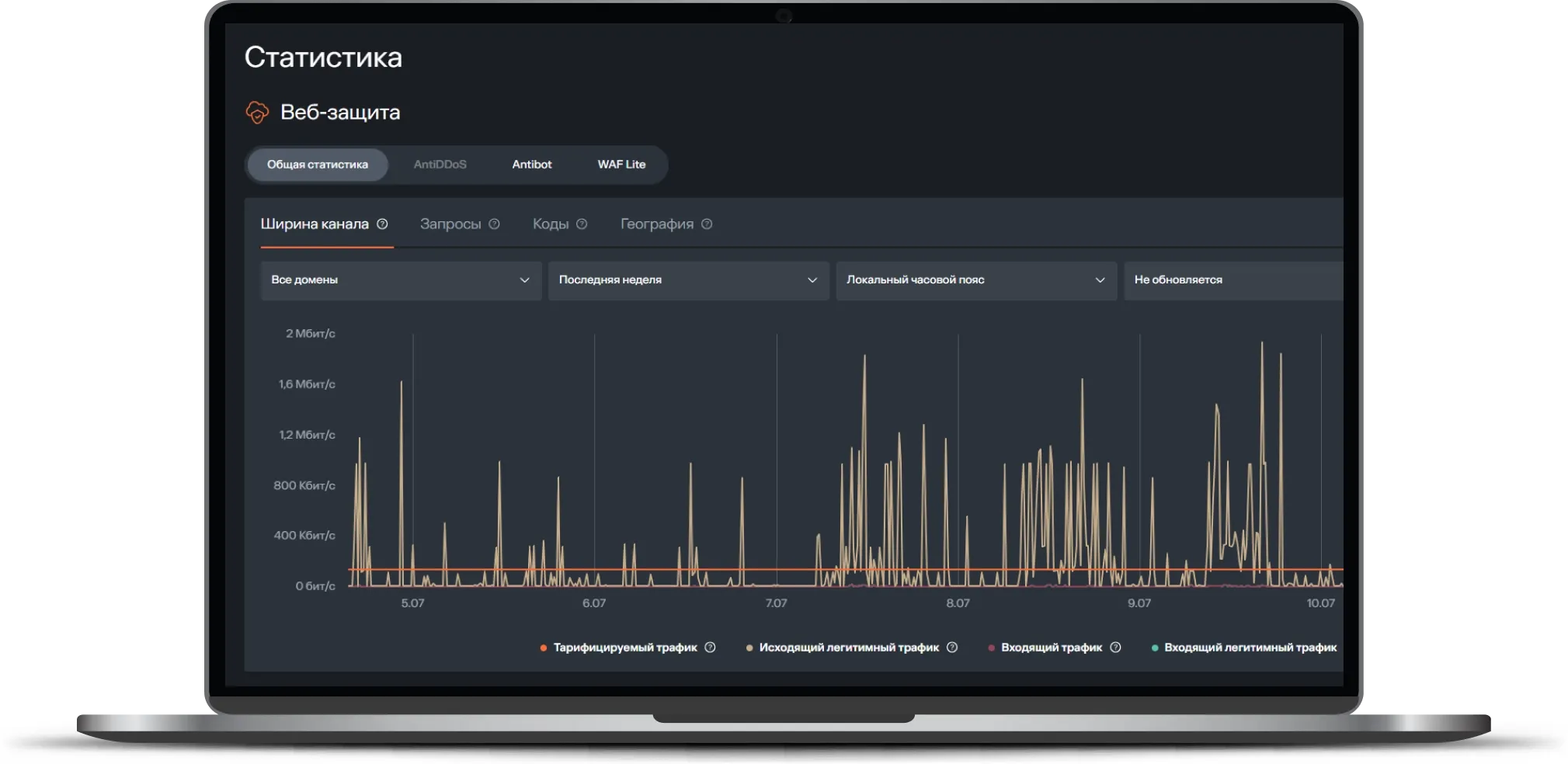Open Локальный часовой пояс timezone dropdown
This screenshot has width=1568, height=764.
click(975, 280)
